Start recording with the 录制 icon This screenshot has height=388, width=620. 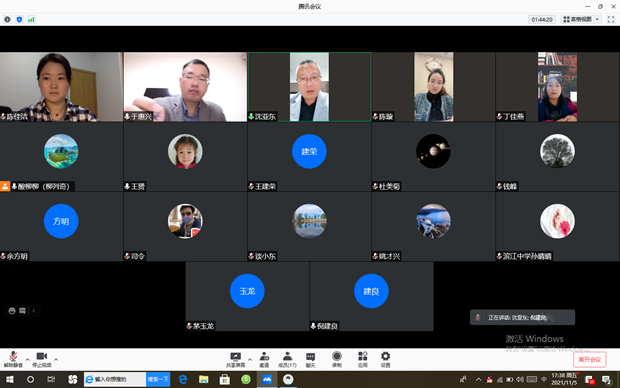click(x=336, y=360)
